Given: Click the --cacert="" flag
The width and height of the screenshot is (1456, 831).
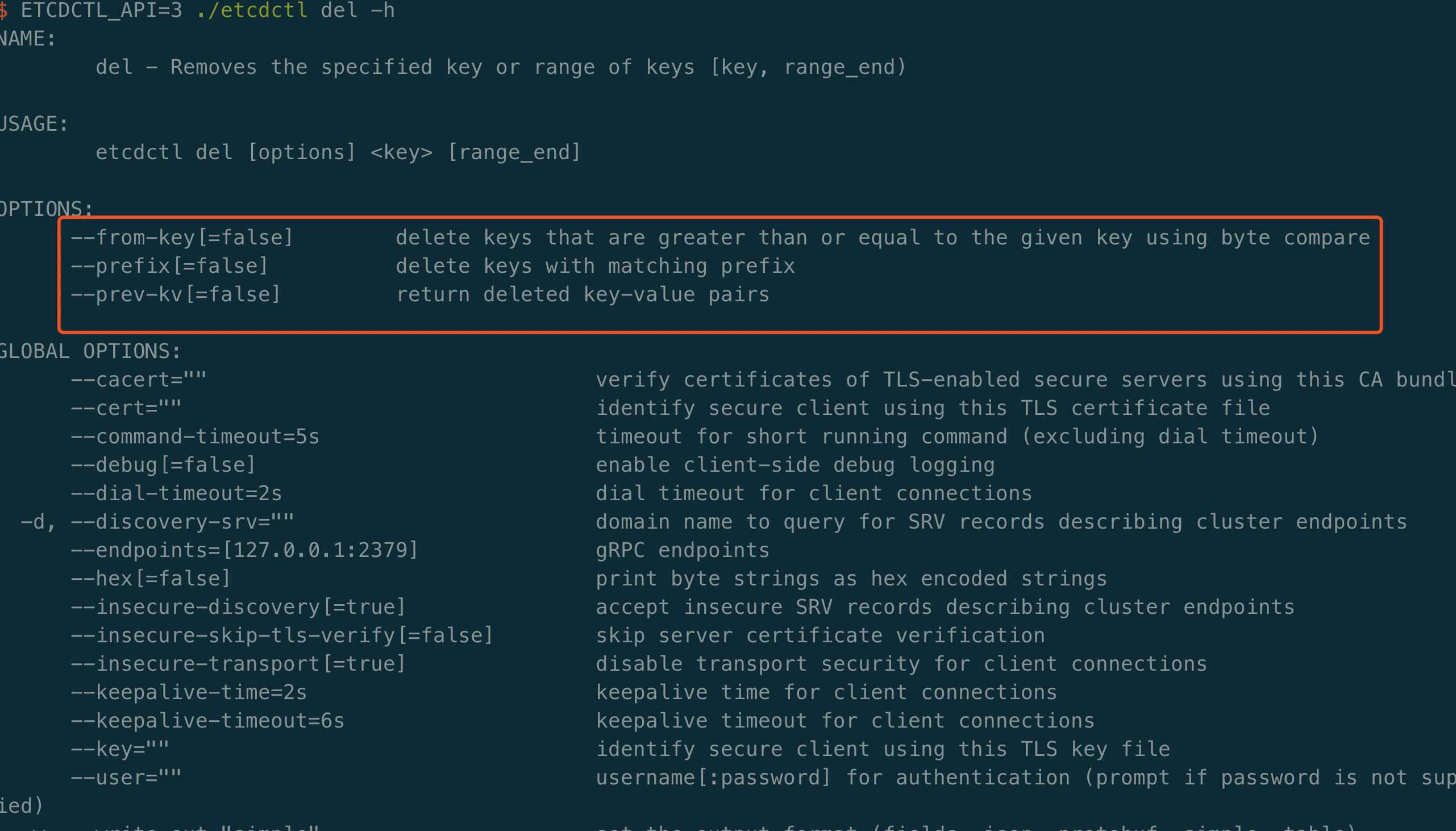Looking at the screenshot, I should click(138, 380).
